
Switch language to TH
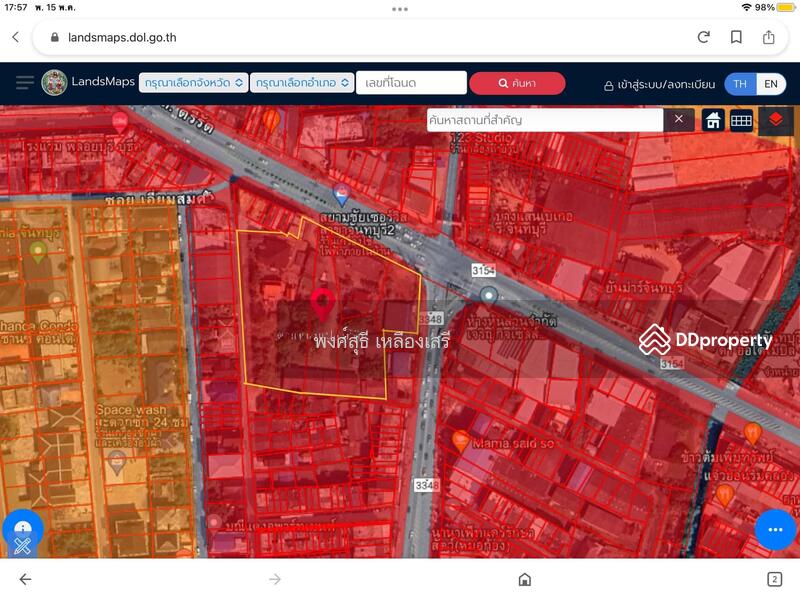pos(740,84)
